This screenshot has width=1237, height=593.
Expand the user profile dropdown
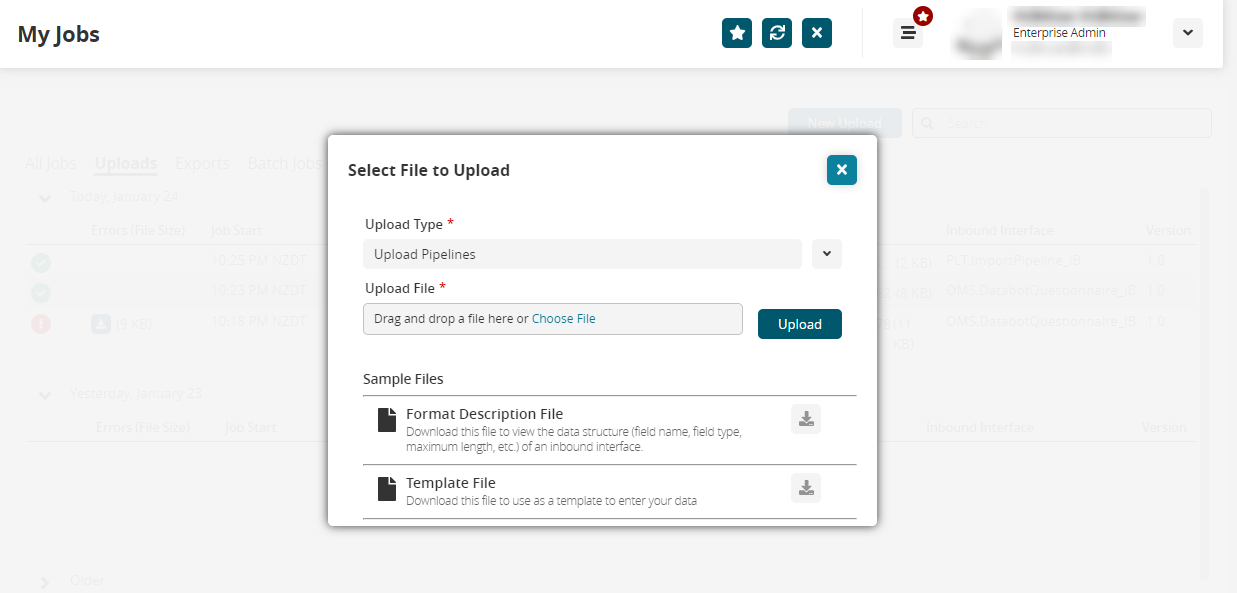tap(1187, 33)
